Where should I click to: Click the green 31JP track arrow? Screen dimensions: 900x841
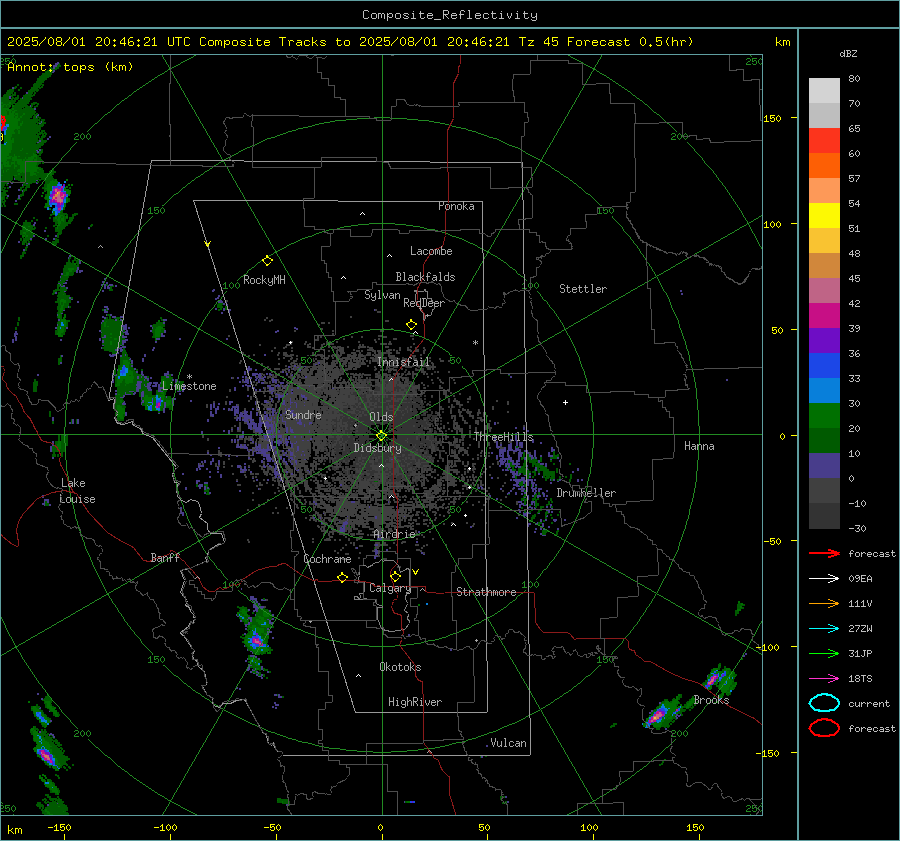[x=824, y=653]
